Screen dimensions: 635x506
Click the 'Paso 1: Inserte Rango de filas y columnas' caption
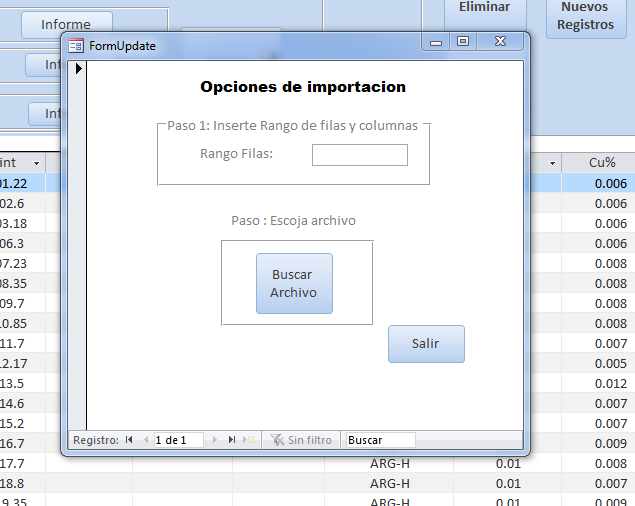point(292,126)
